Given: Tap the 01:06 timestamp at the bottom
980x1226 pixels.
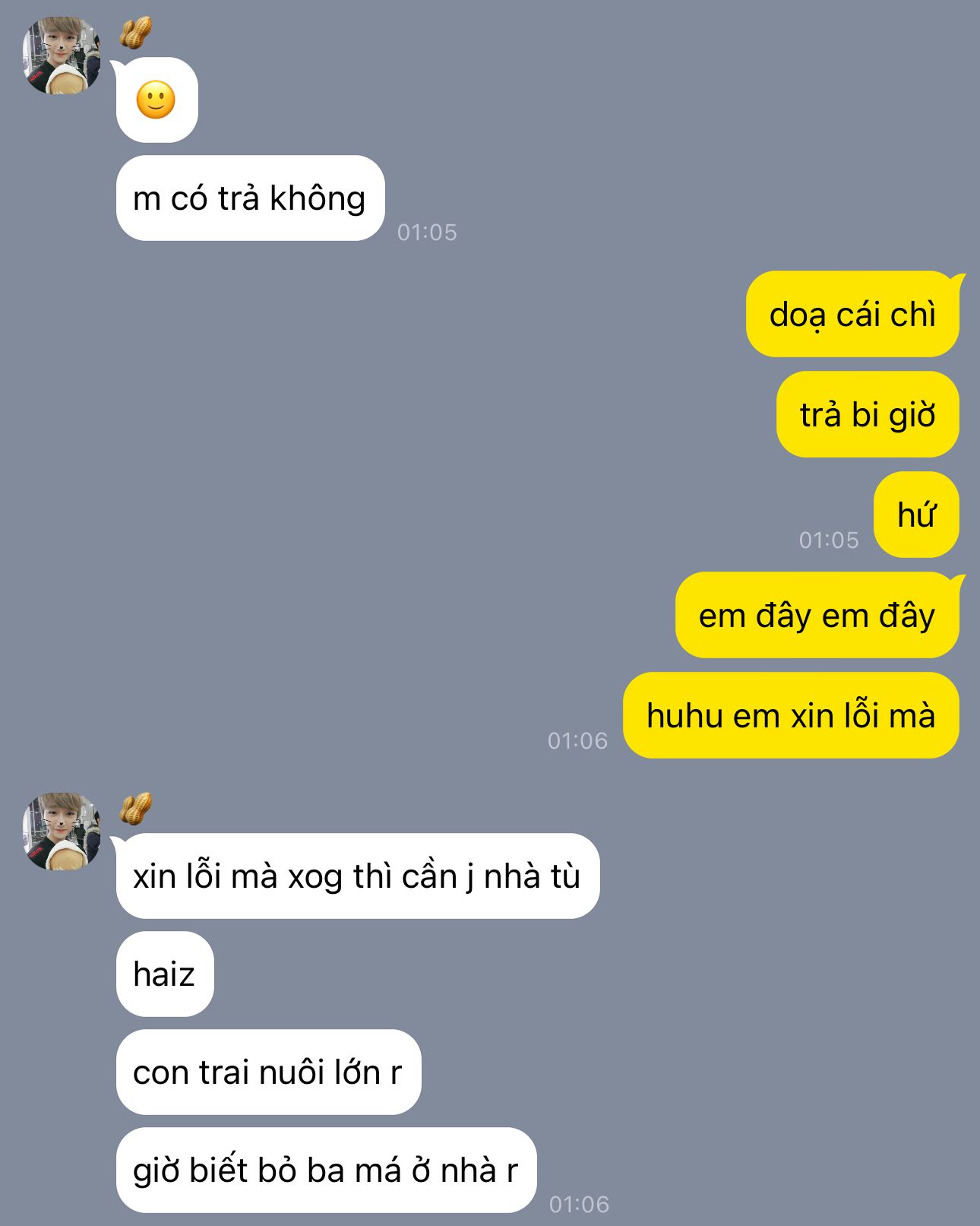Looking at the screenshot, I should (579, 1204).
